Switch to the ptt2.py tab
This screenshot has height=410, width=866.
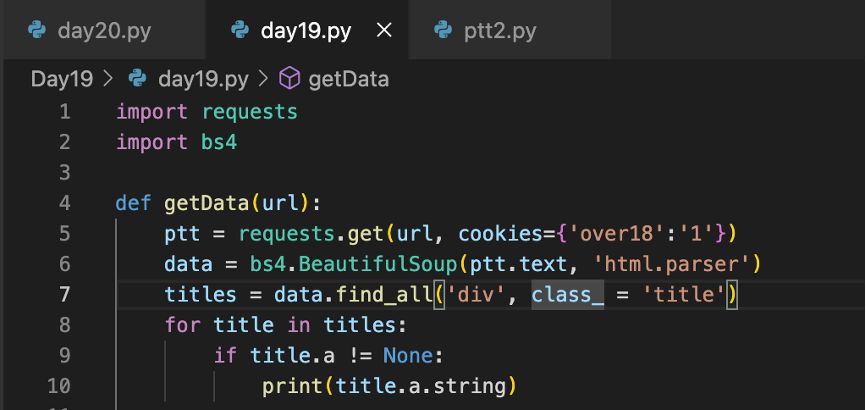[500, 30]
